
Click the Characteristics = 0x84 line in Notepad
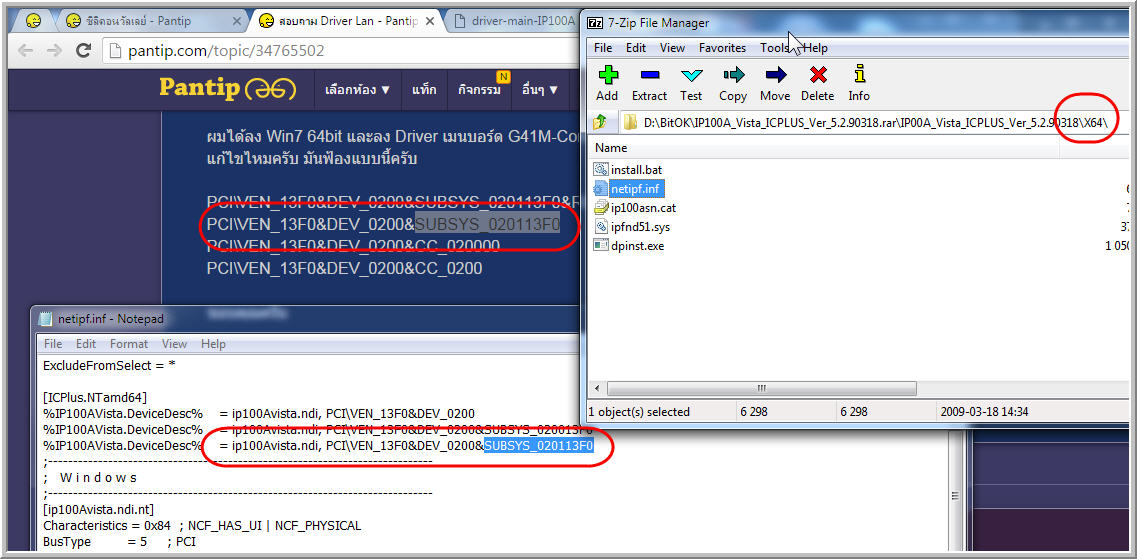(202, 525)
